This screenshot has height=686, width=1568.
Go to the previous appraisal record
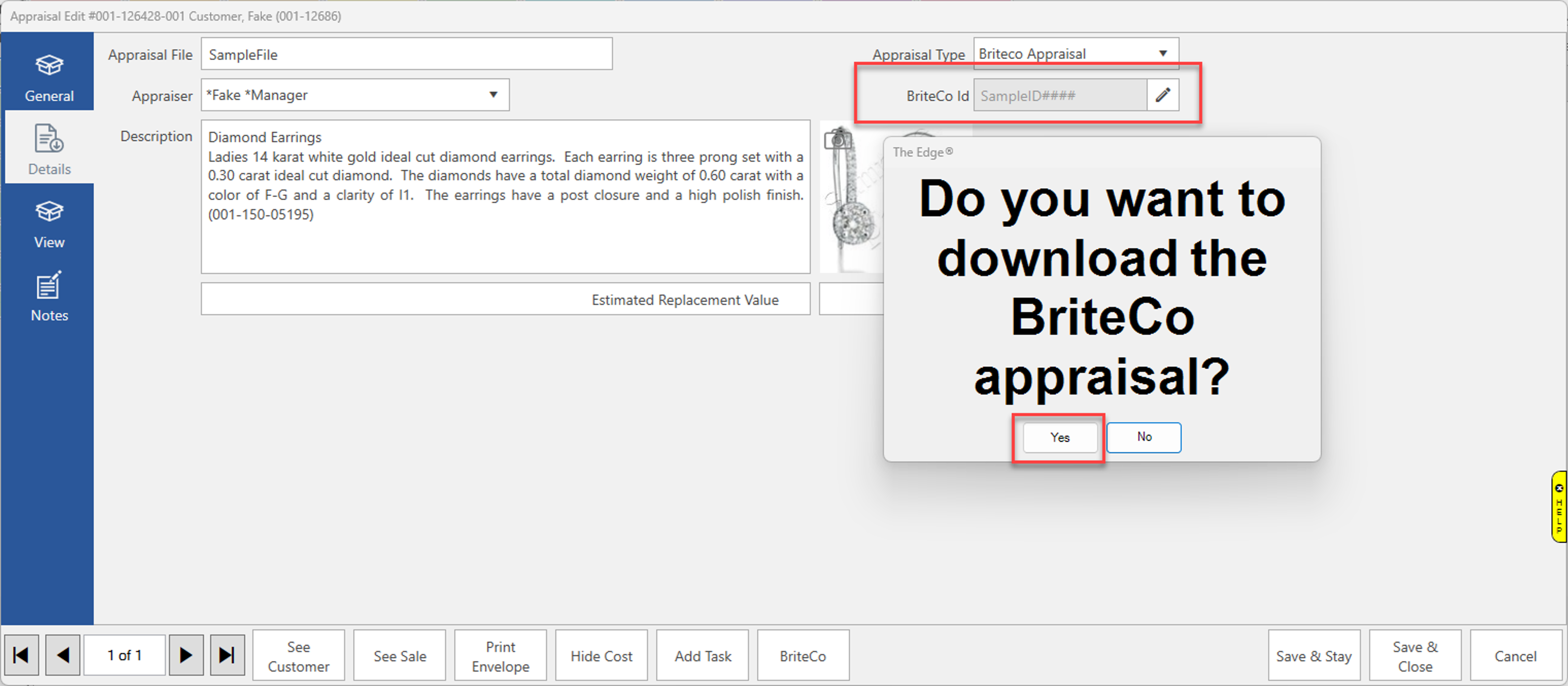63,655
